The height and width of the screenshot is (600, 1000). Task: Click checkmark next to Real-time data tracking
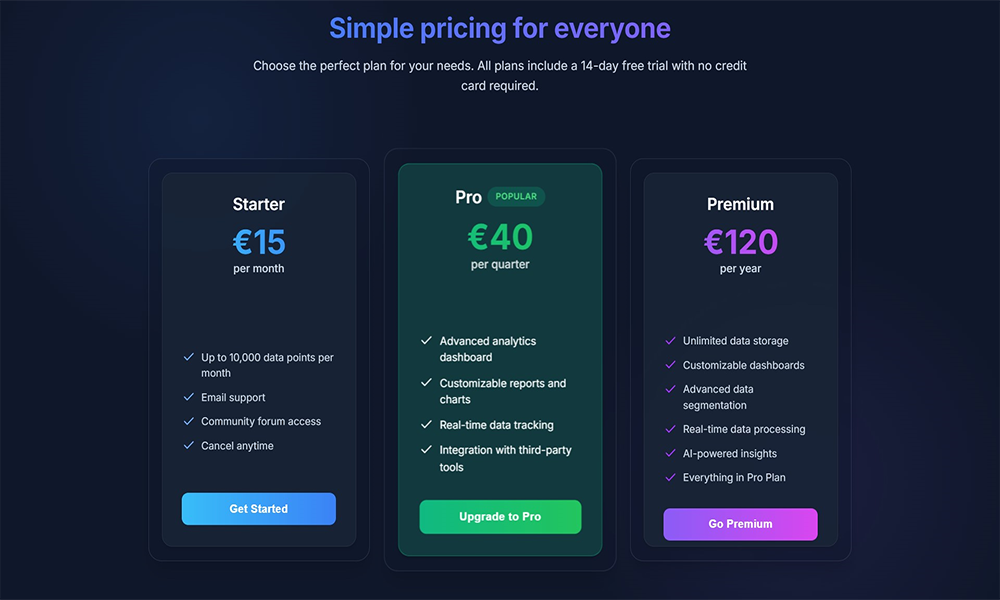[427, 425]
